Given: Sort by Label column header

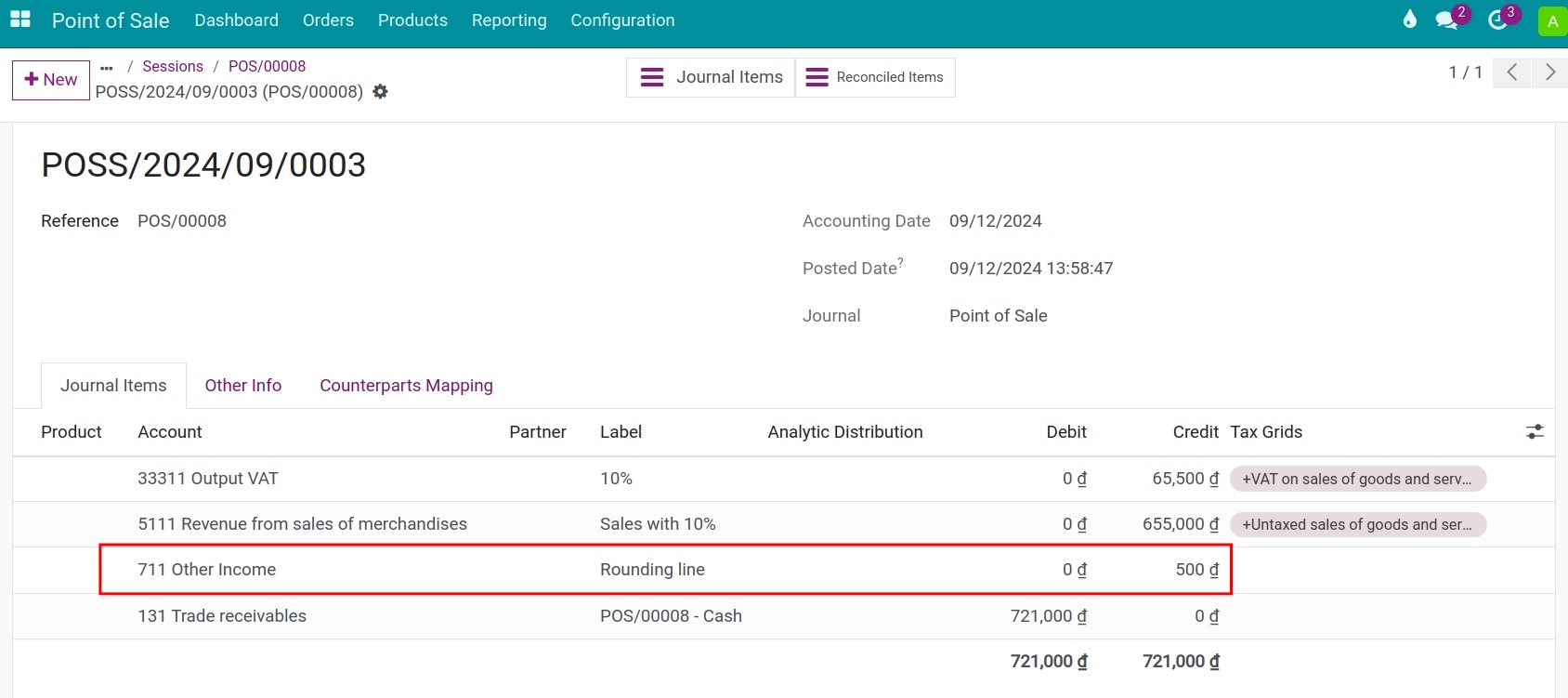Looking at the screenshot, I should 621,432.
